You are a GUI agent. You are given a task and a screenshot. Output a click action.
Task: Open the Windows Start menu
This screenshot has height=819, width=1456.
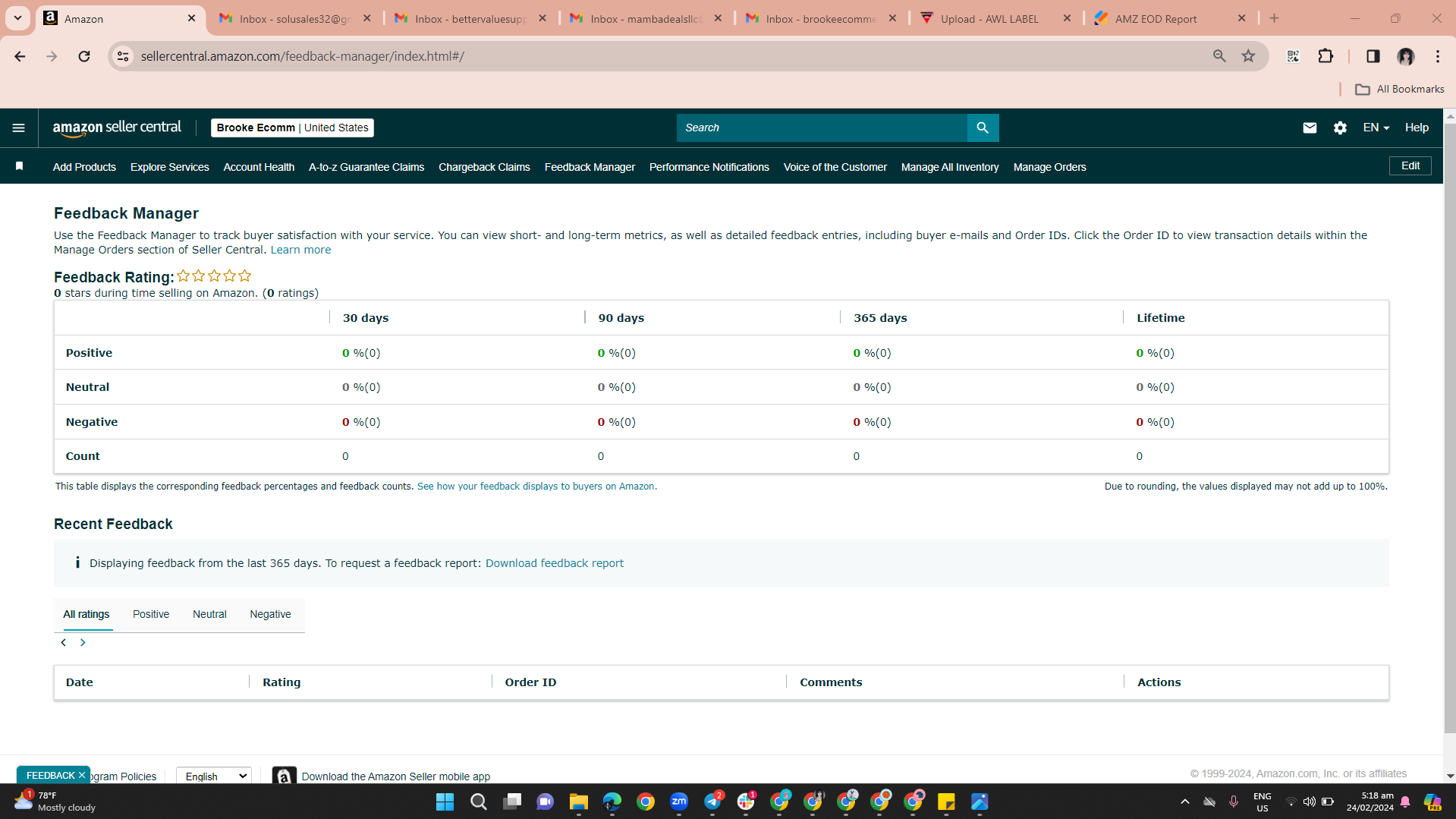point(445,802)
